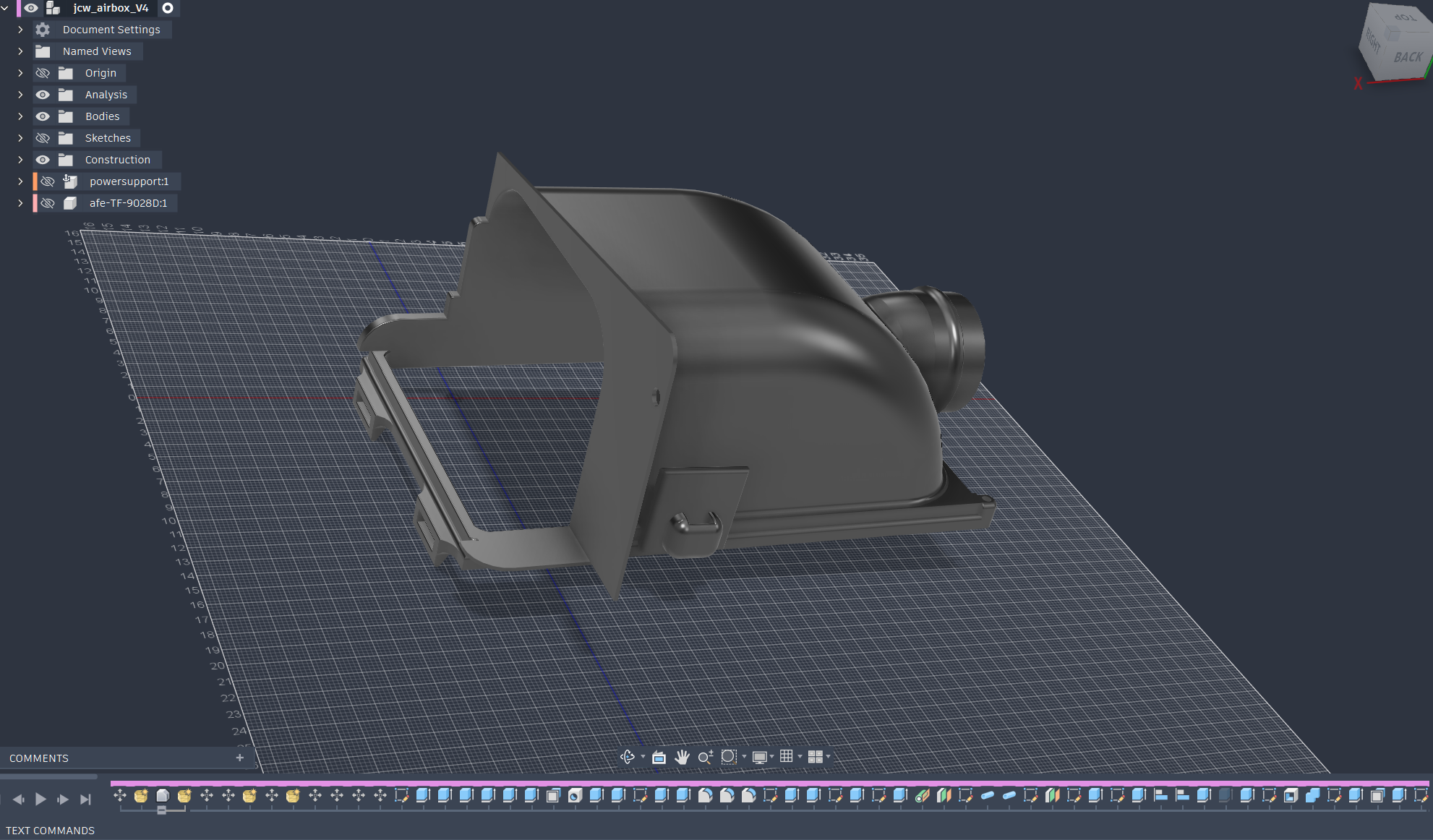Expand the Origin folder
Screen dimensions: 1433x840
click(20, 73)
